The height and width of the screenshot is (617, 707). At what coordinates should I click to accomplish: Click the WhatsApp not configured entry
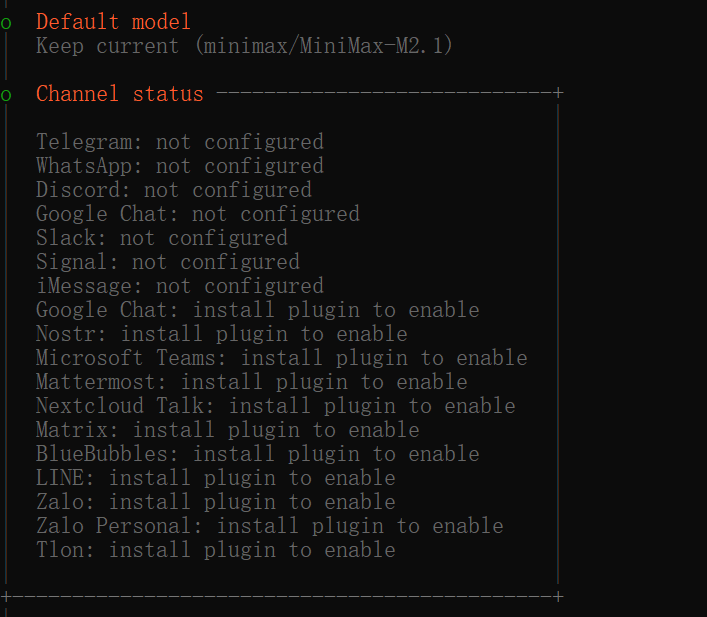(x=180, y=166)
